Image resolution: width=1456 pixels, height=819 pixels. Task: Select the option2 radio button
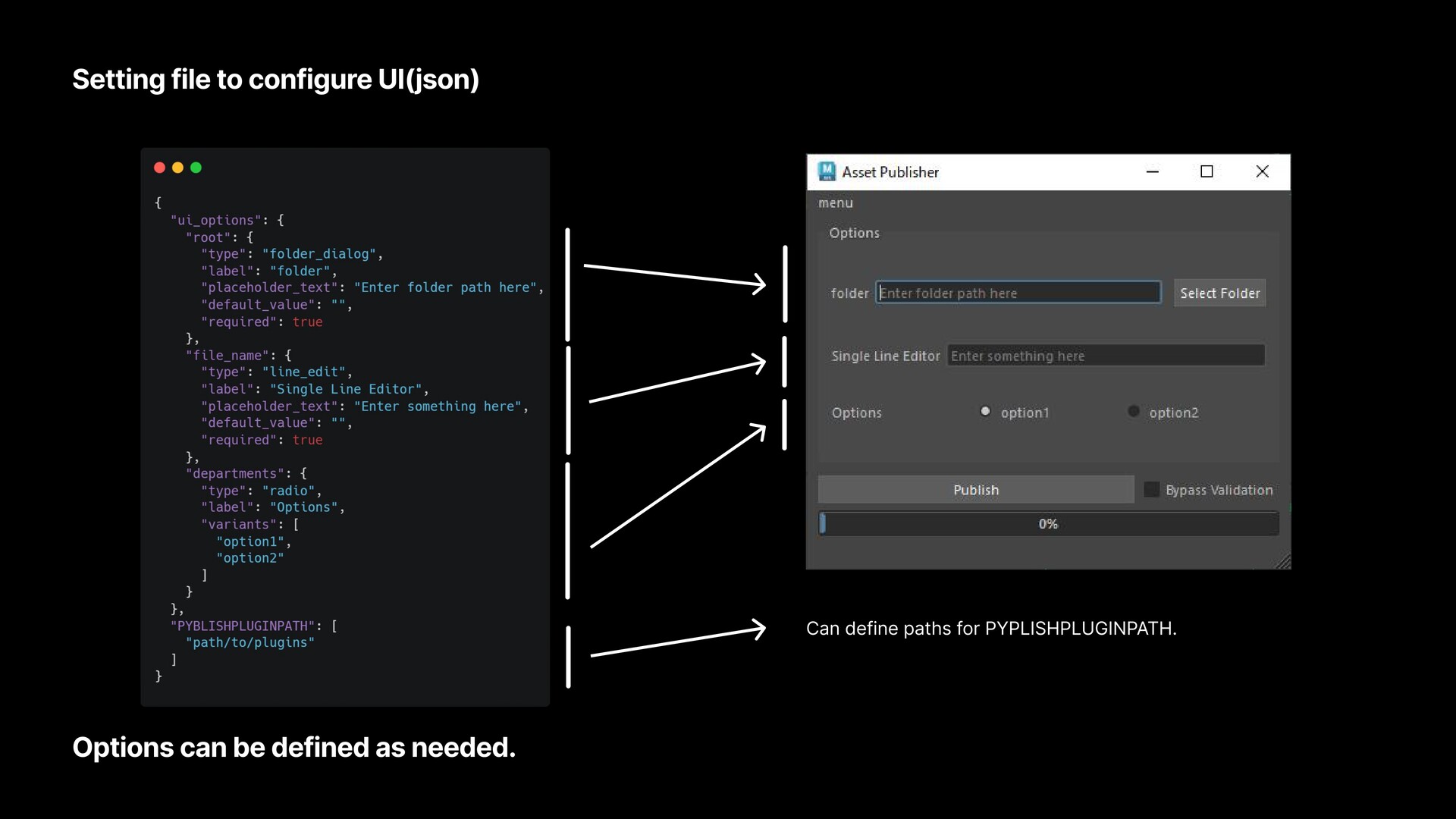pos(1133,411)
